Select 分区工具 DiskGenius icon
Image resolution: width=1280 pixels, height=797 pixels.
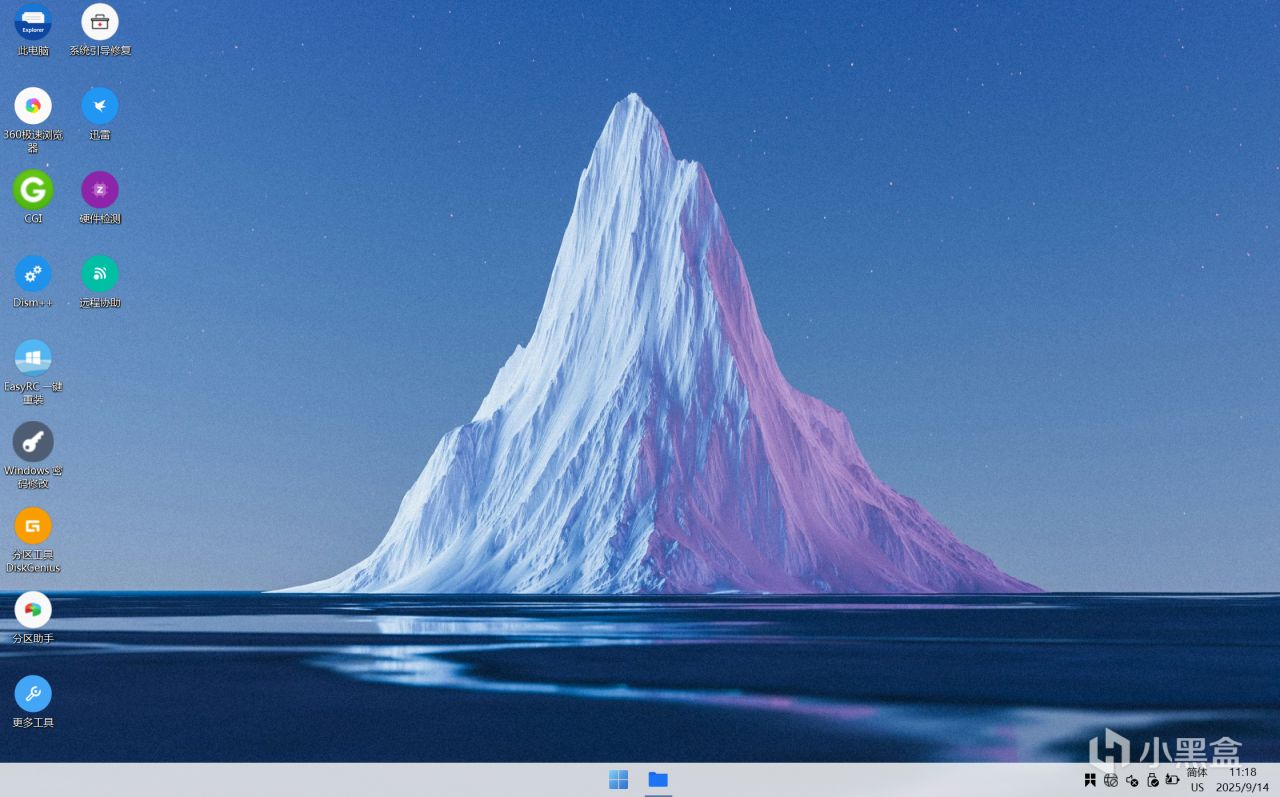[x=33, y=540]
